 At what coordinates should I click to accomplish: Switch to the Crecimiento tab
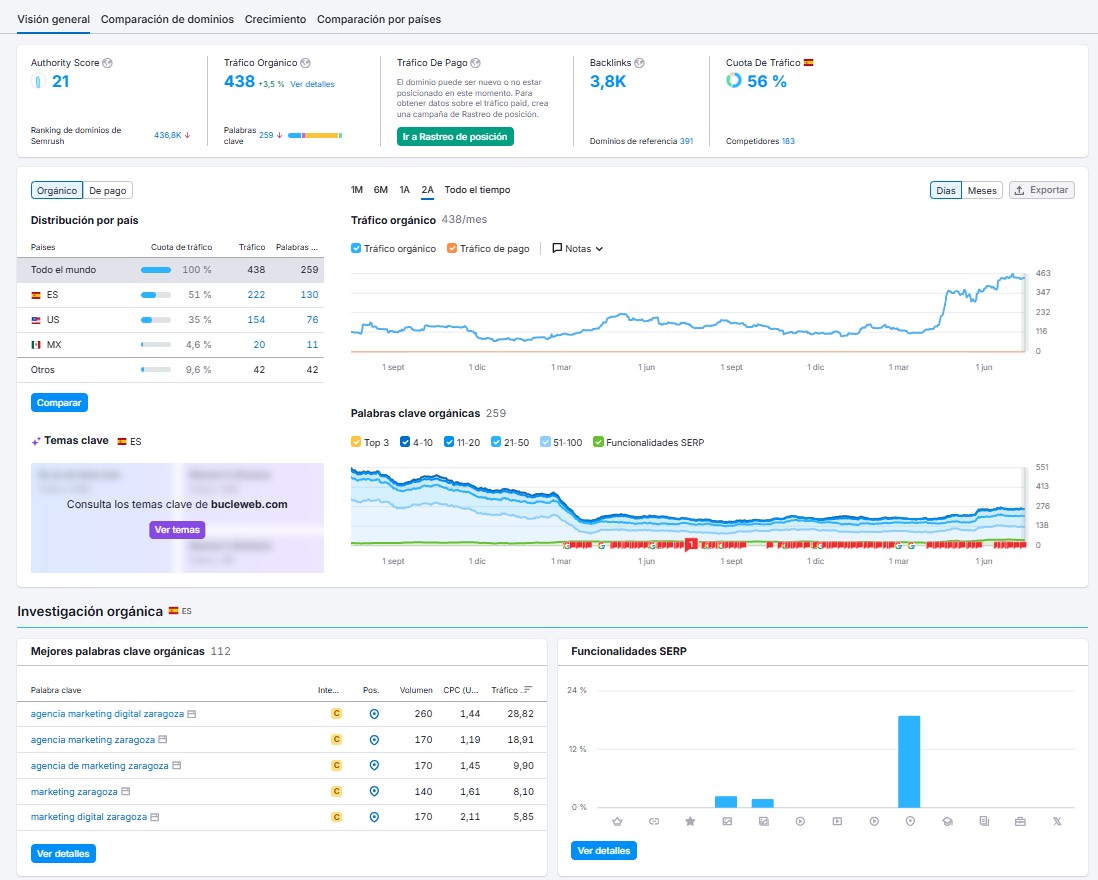(x=275, y=19)
